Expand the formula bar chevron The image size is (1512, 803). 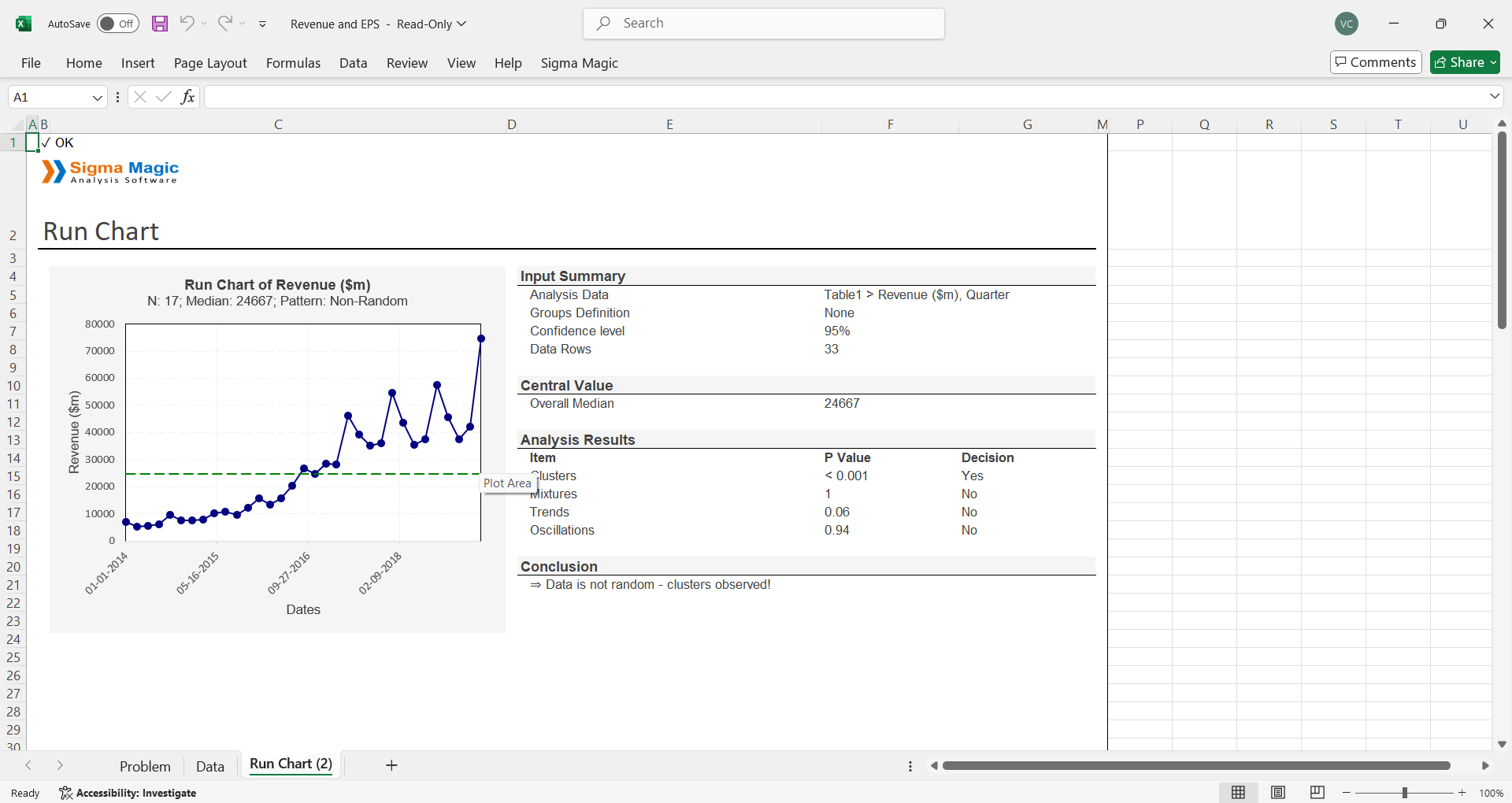point(1495,96)
